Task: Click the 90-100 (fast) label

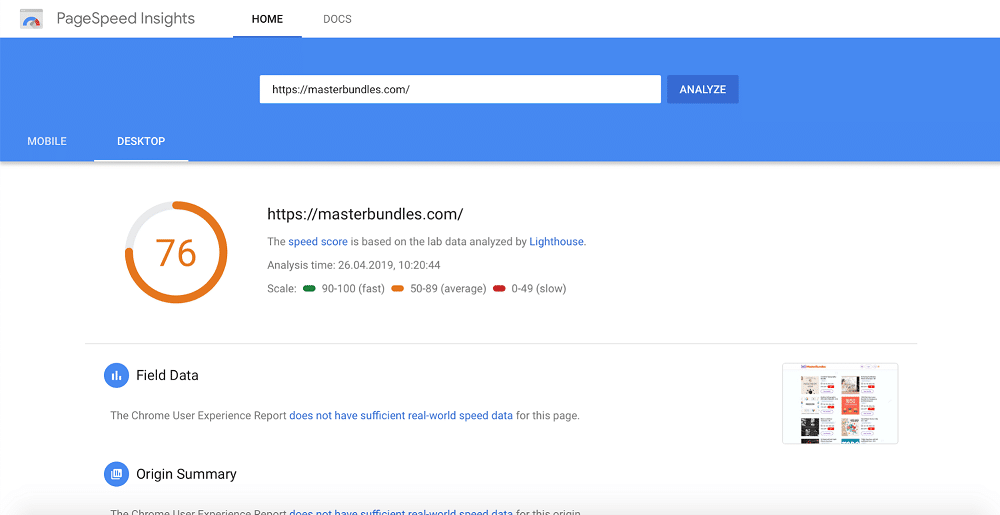Action: [353, 289]
